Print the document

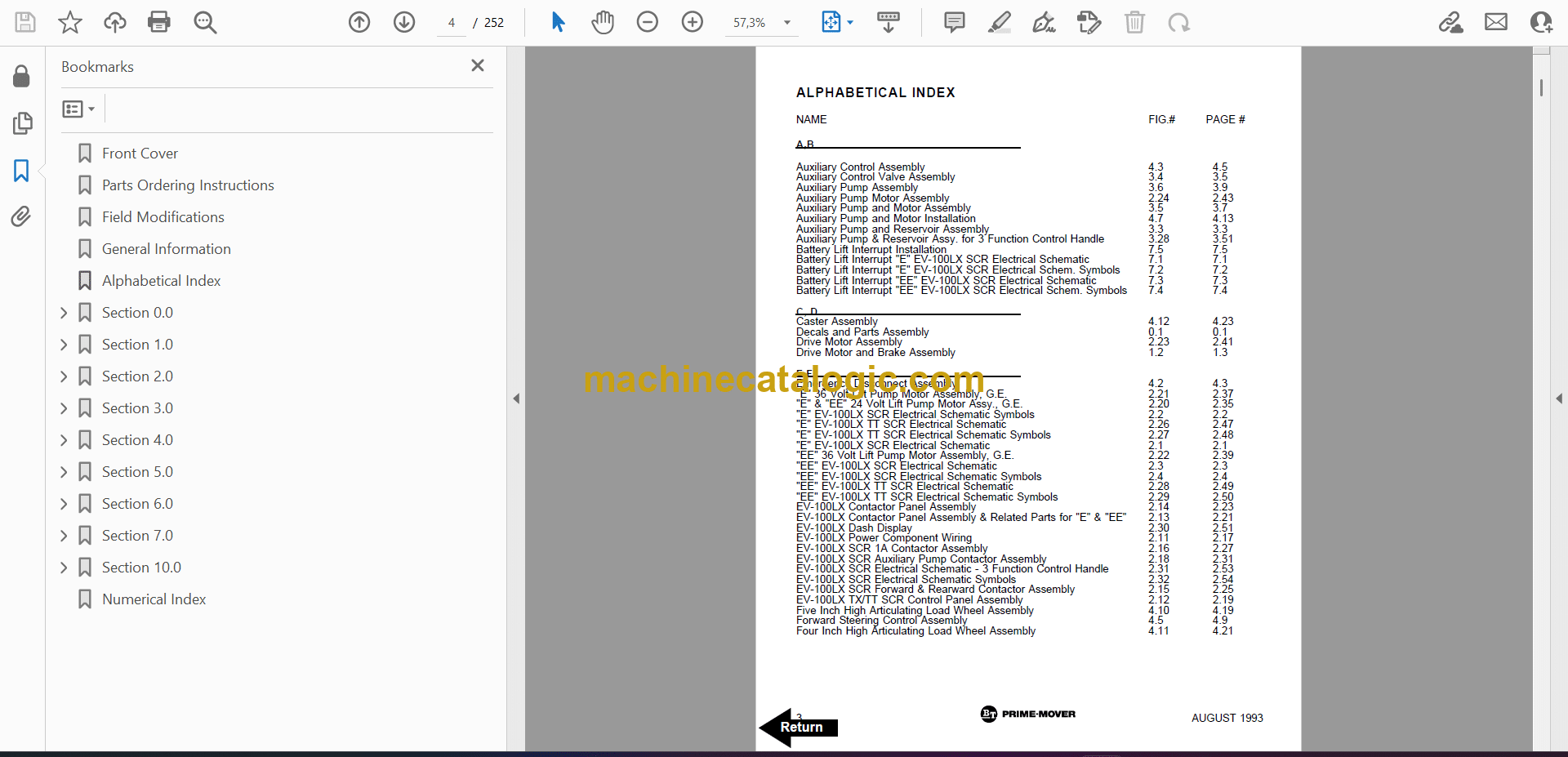point(159,22)
